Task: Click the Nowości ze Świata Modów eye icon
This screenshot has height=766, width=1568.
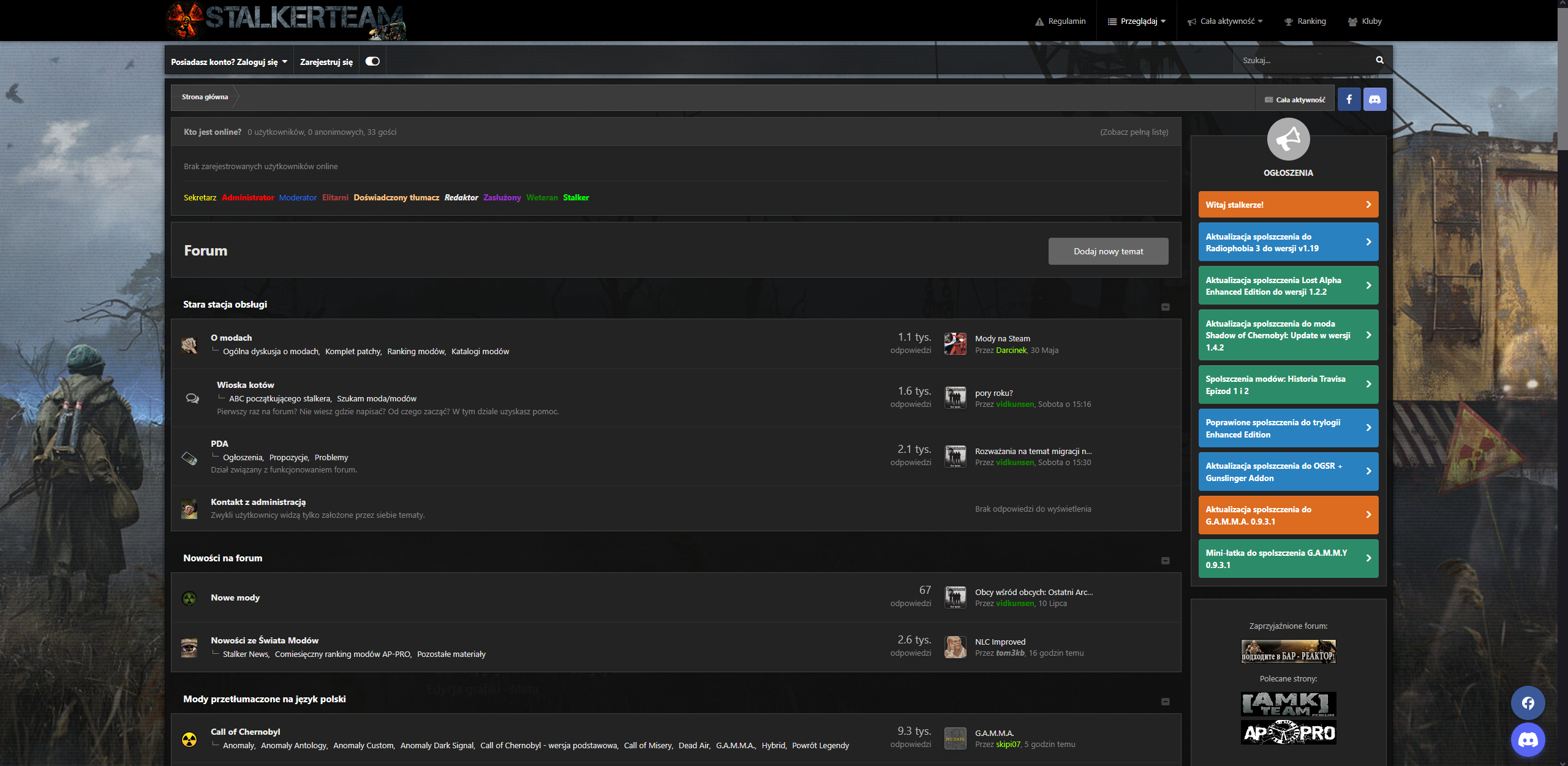Action: coord(189,648)
